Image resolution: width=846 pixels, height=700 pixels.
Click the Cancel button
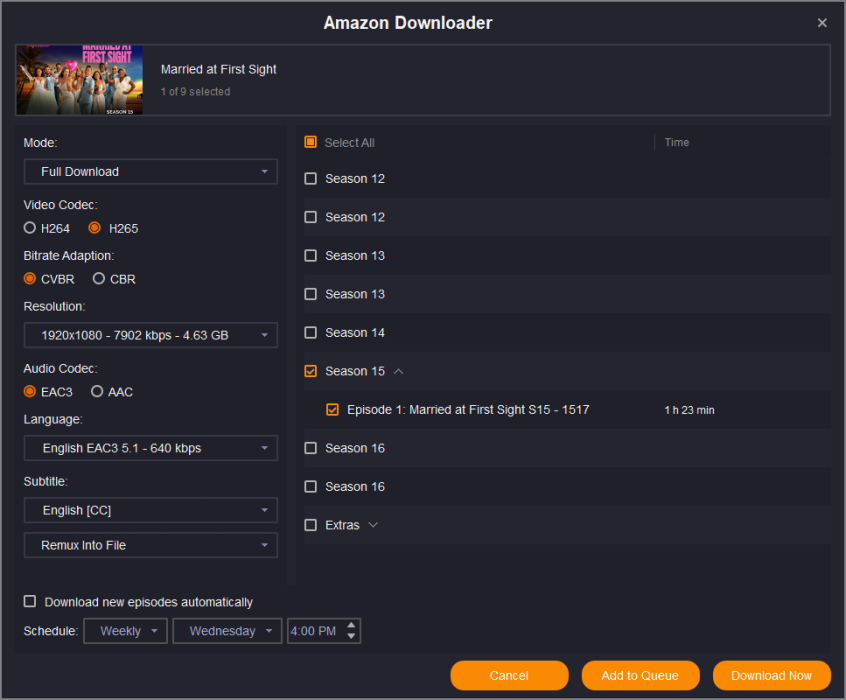509,676
